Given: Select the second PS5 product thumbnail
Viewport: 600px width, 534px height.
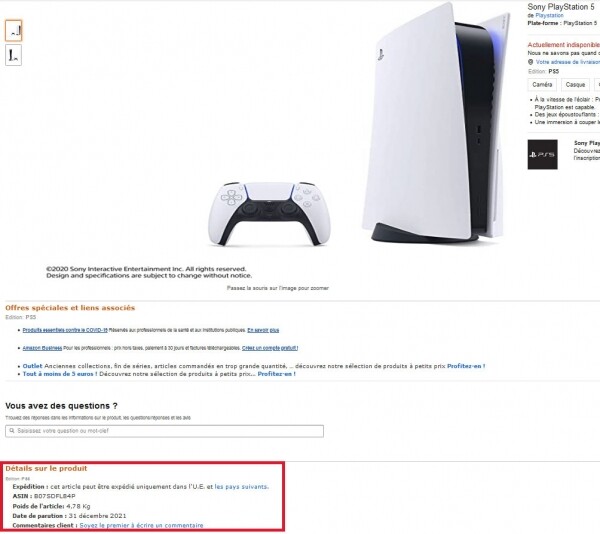Looking at the screenshot, I should point(13,55).
